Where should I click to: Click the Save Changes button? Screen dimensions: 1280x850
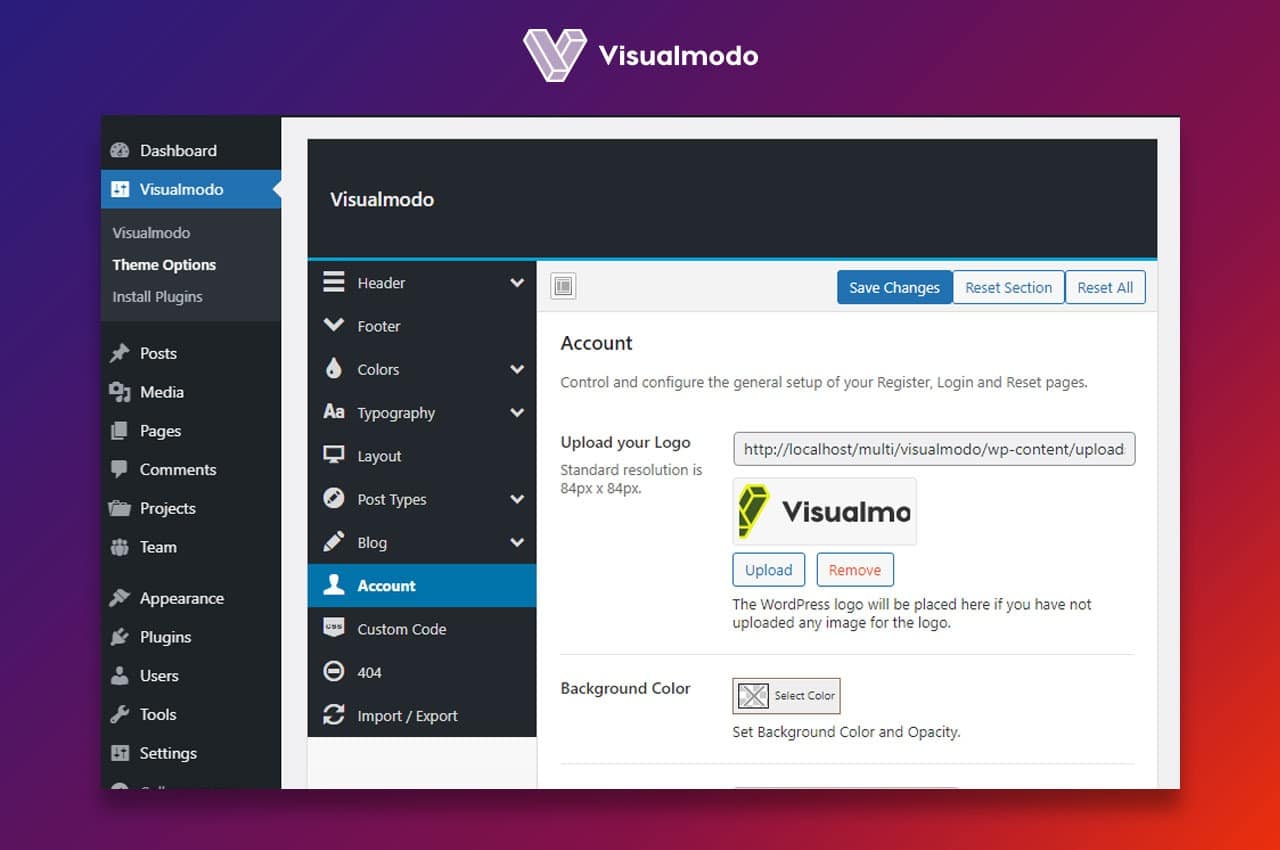point(894,287)
